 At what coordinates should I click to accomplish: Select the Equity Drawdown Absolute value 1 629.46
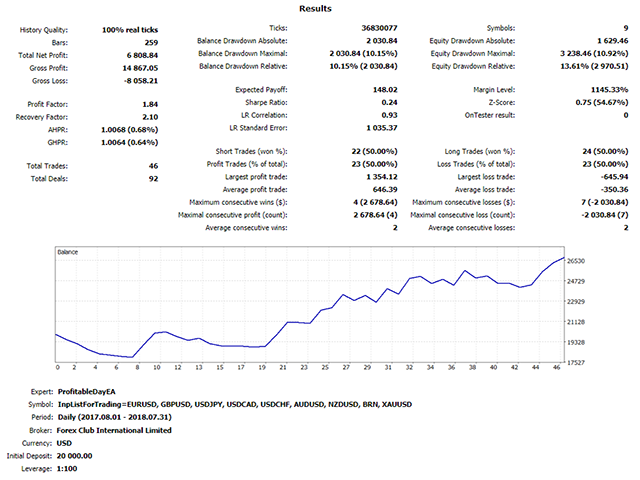coord(613,40)
